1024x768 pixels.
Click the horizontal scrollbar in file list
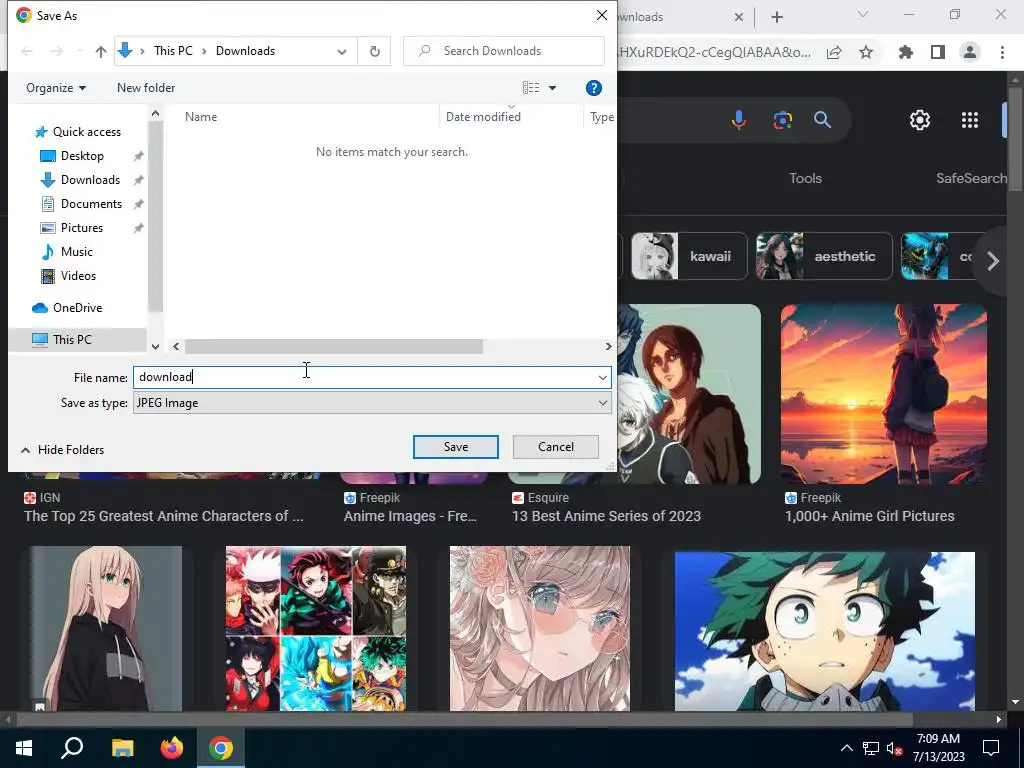pyautogui.click(x=334, y=347)
